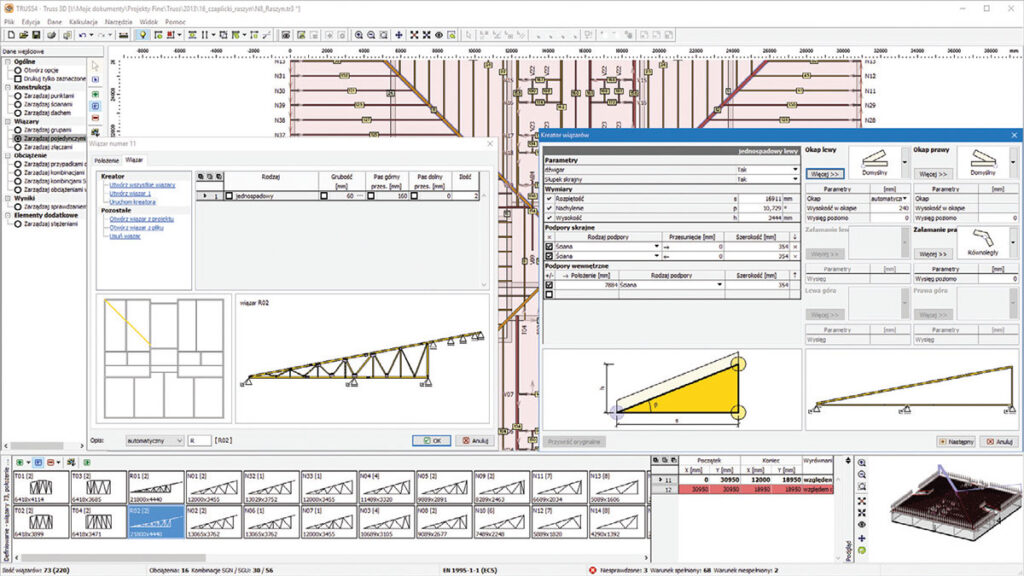
Task: Open Plik menu
Action: [9, 22]
